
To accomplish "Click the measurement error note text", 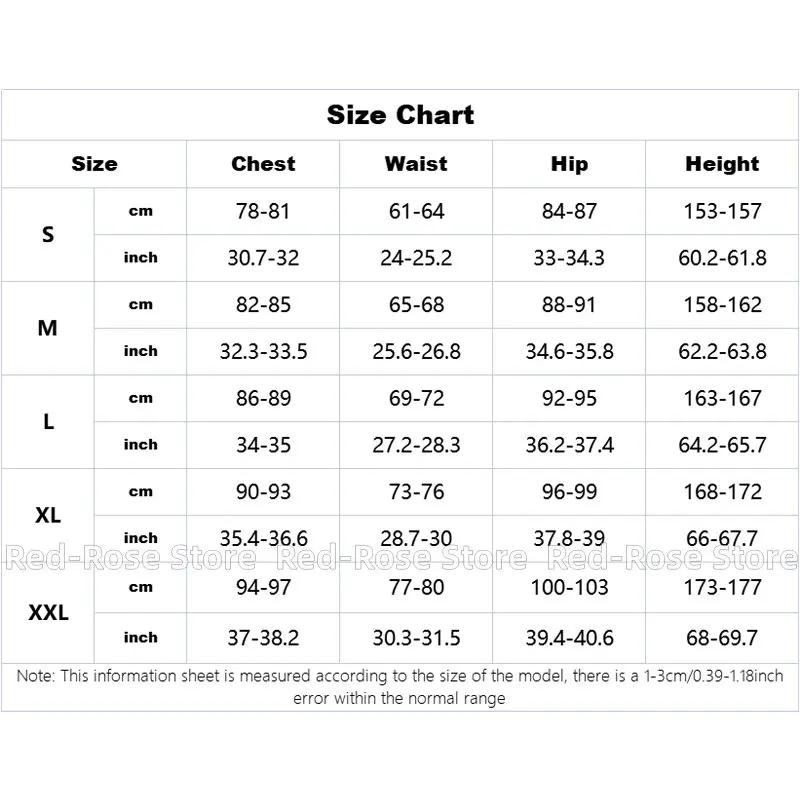I will [400, 687].
